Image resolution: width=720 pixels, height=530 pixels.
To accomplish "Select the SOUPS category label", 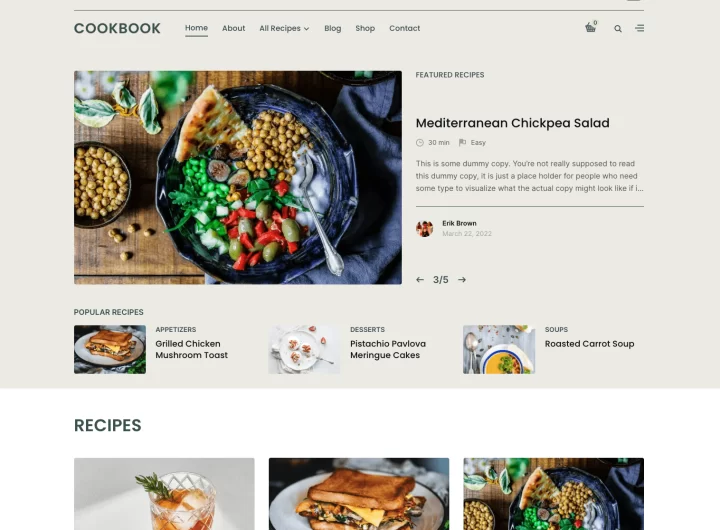I will pos(556,330).
